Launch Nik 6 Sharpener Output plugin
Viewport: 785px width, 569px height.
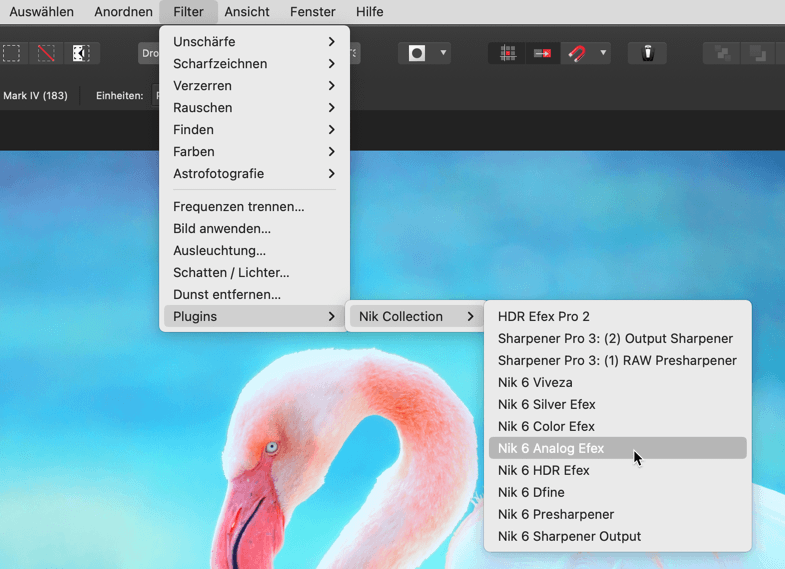click(617, 537)
